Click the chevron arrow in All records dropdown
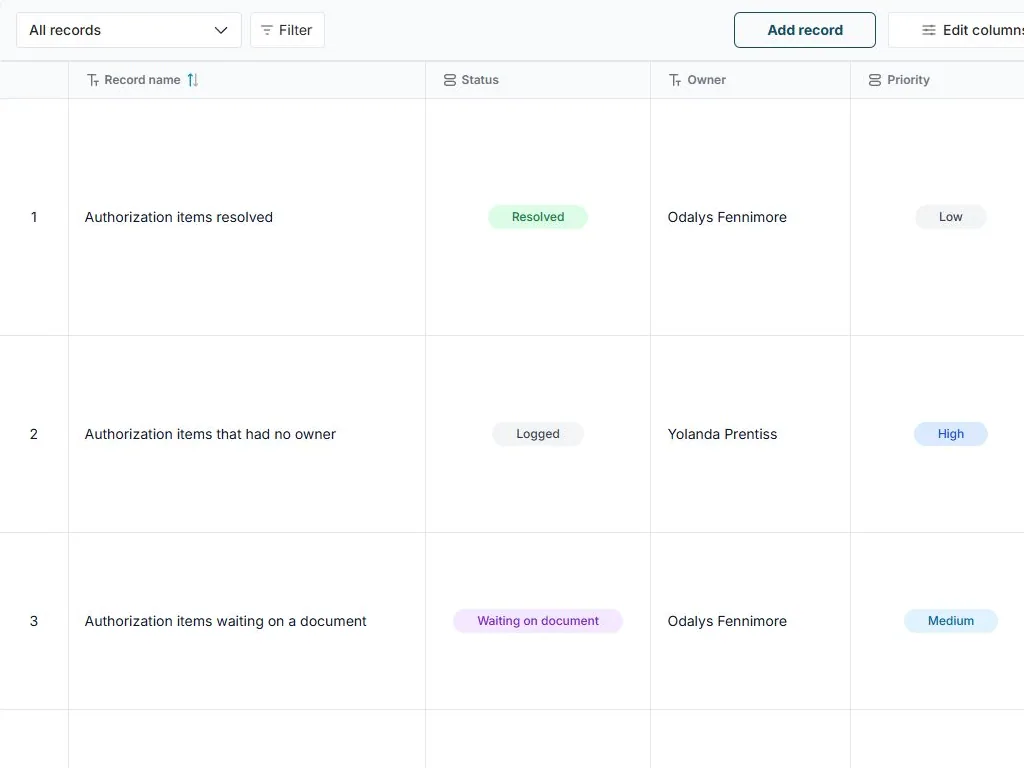 click(221, 30)
